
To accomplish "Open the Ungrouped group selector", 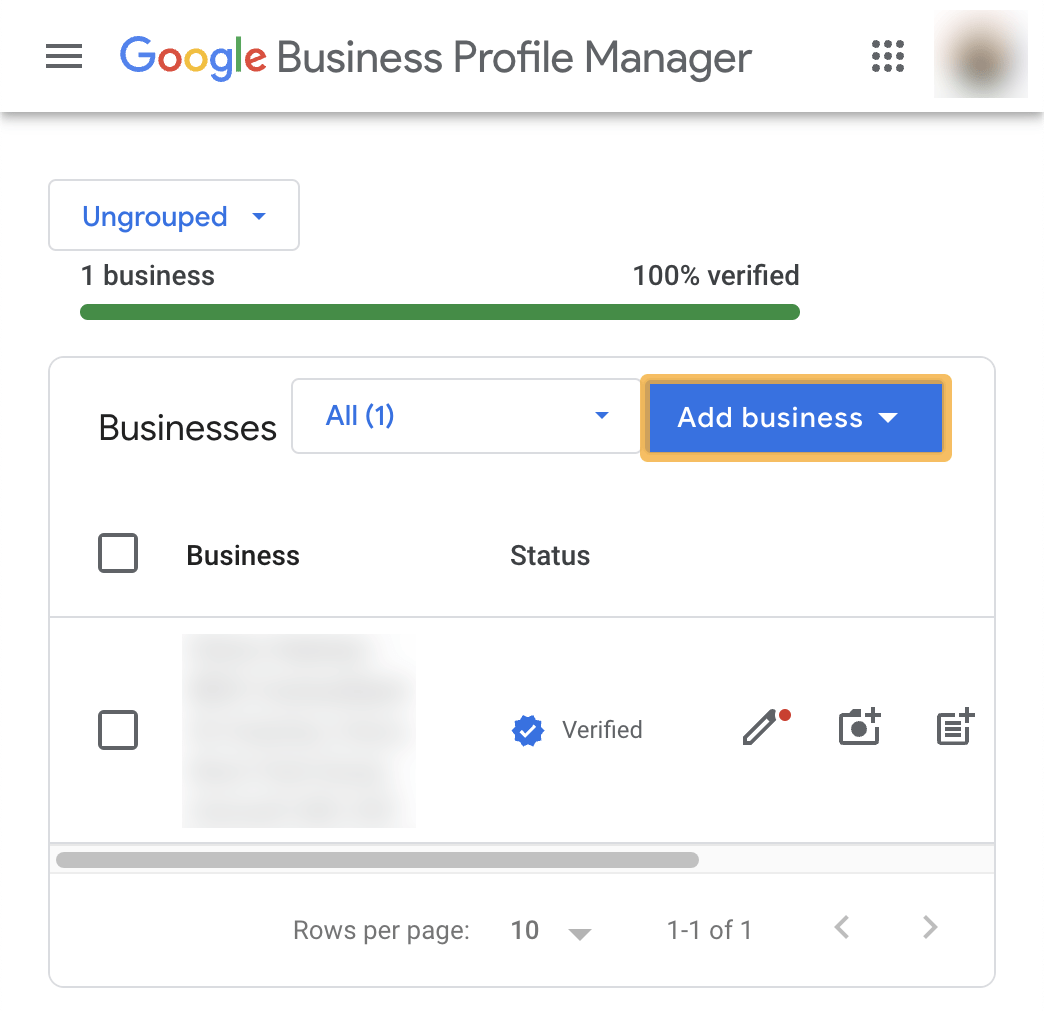I will point(173,215).
